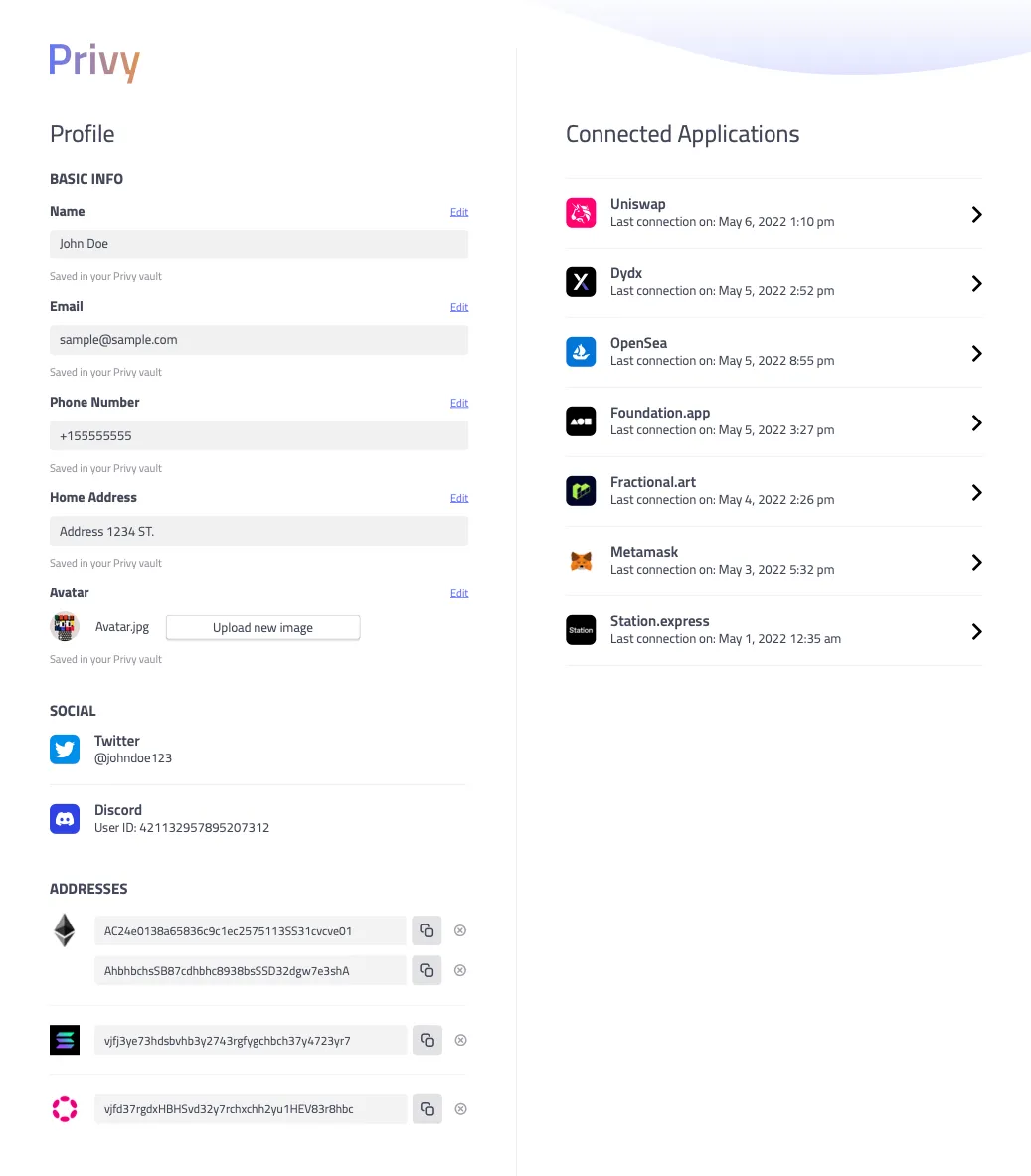The height and width of the screenshot is (1176, 1031).
Task: Edit the Phone Number field
Action: (x=458, y=403)
